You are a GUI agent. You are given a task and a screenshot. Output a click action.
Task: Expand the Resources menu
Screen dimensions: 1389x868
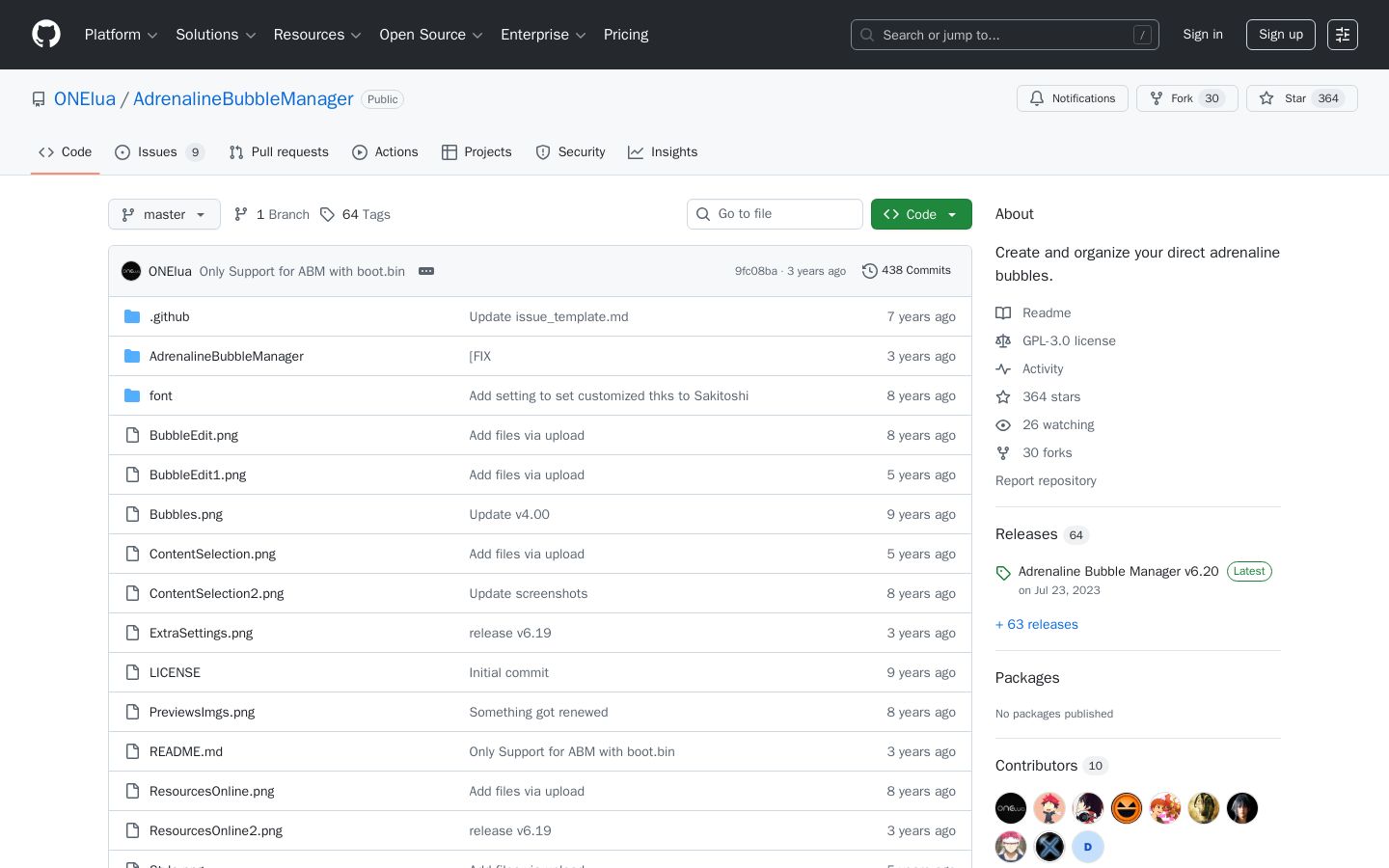(x=317, y=35)
